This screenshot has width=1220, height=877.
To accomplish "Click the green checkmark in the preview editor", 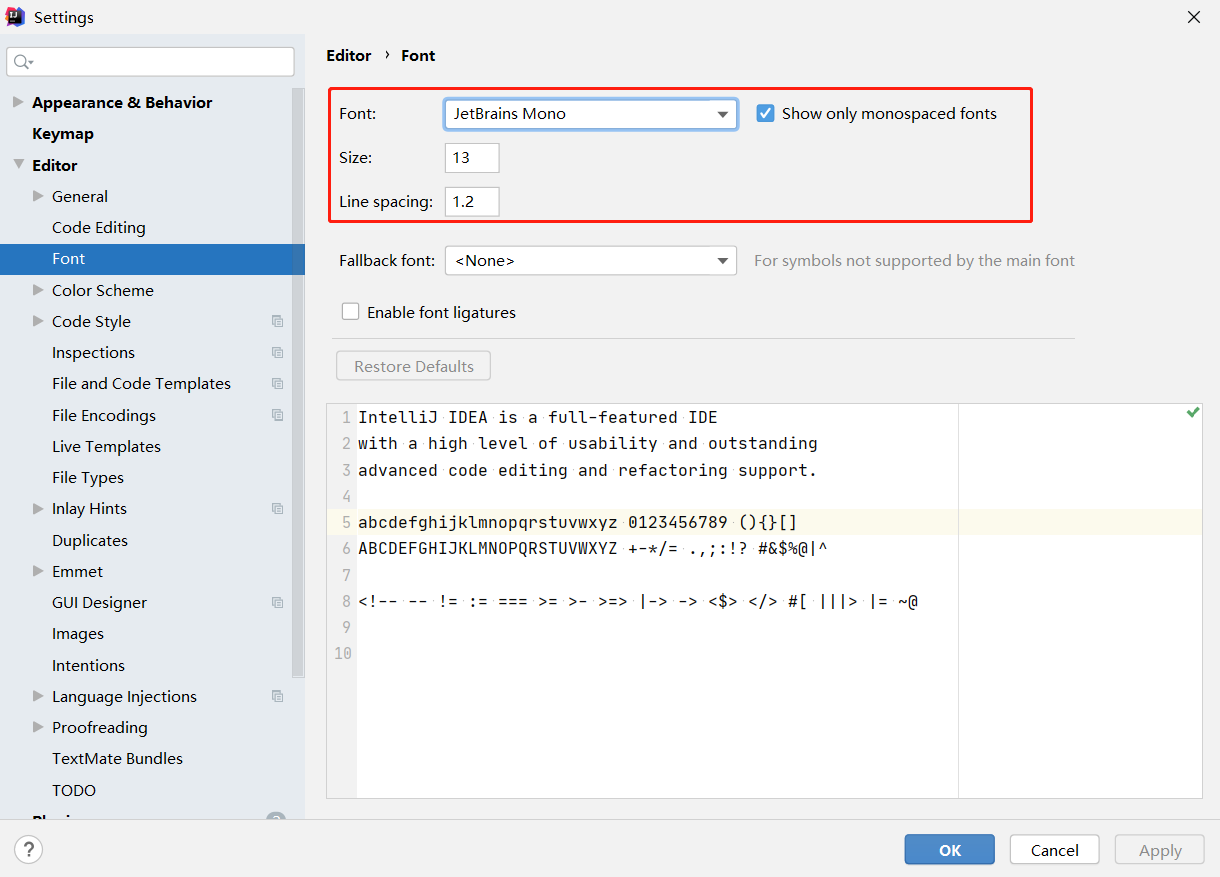I will click(x=1192, y=412).
